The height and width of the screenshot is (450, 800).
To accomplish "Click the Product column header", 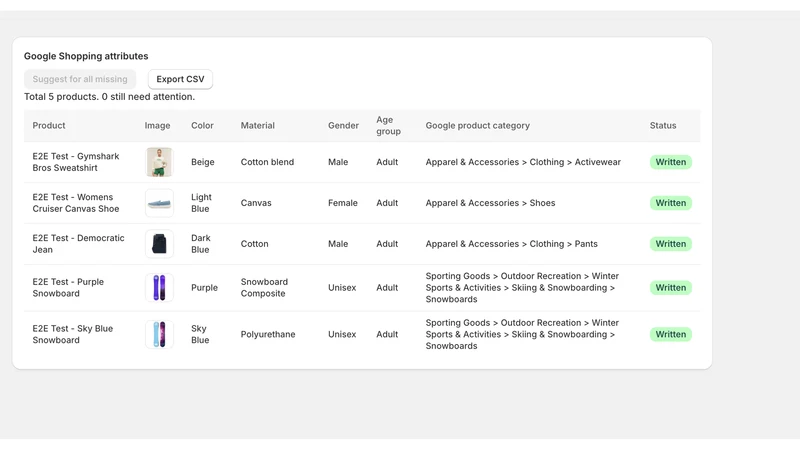I will (49, 126).
